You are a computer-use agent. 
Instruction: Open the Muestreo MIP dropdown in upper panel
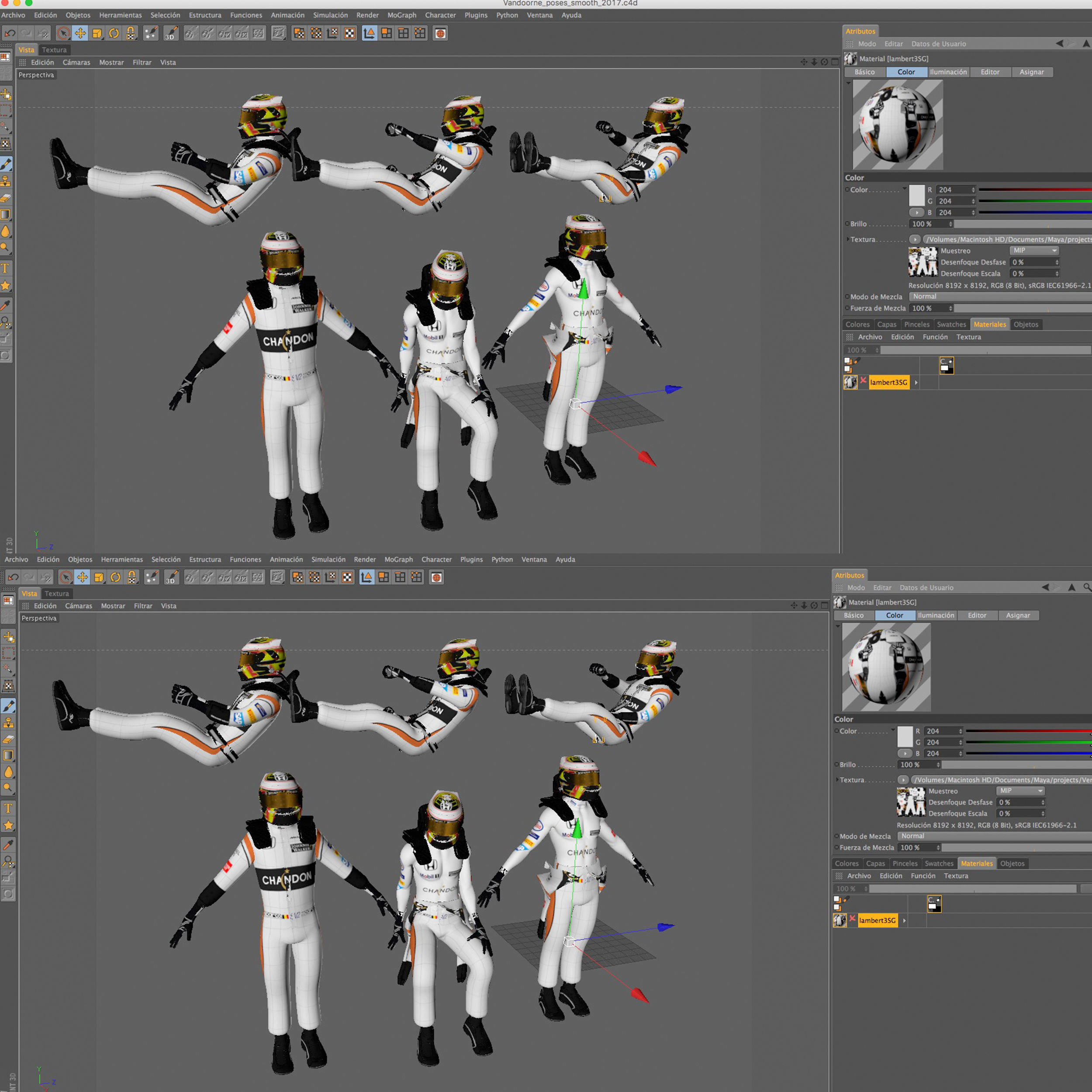[1034, 250]
